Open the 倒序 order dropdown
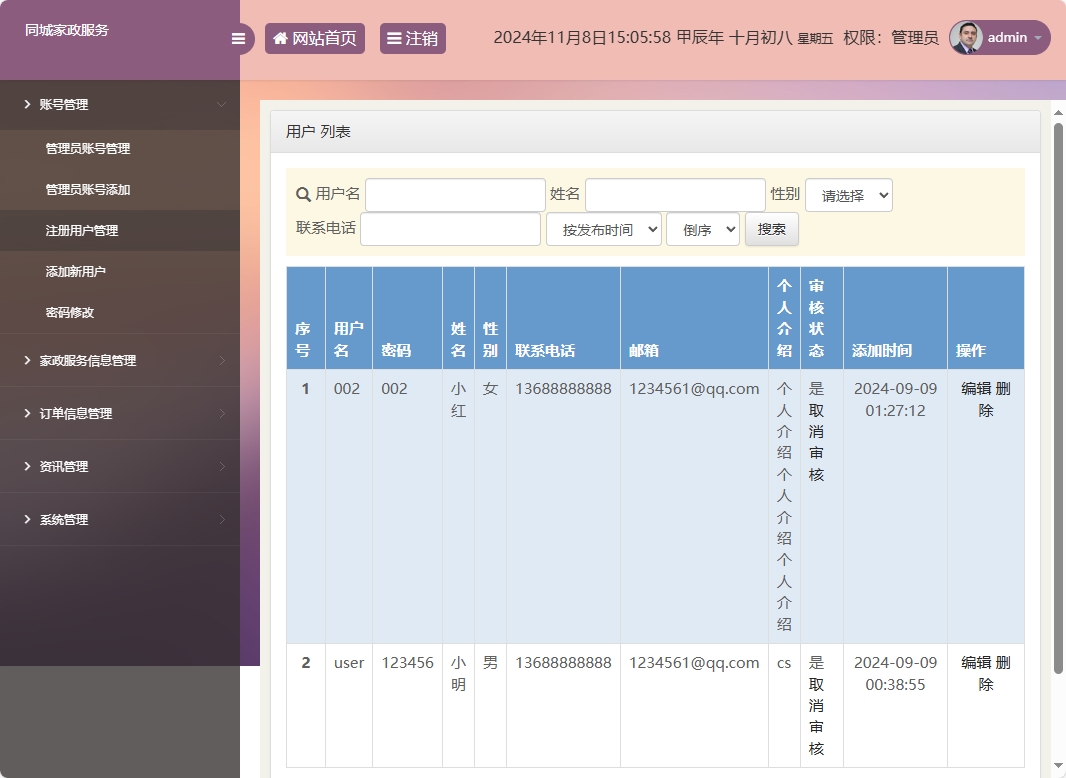Image resolution: width=1066 pixels, height=778 pixels. pyautogui.click(x=702, y=228)
